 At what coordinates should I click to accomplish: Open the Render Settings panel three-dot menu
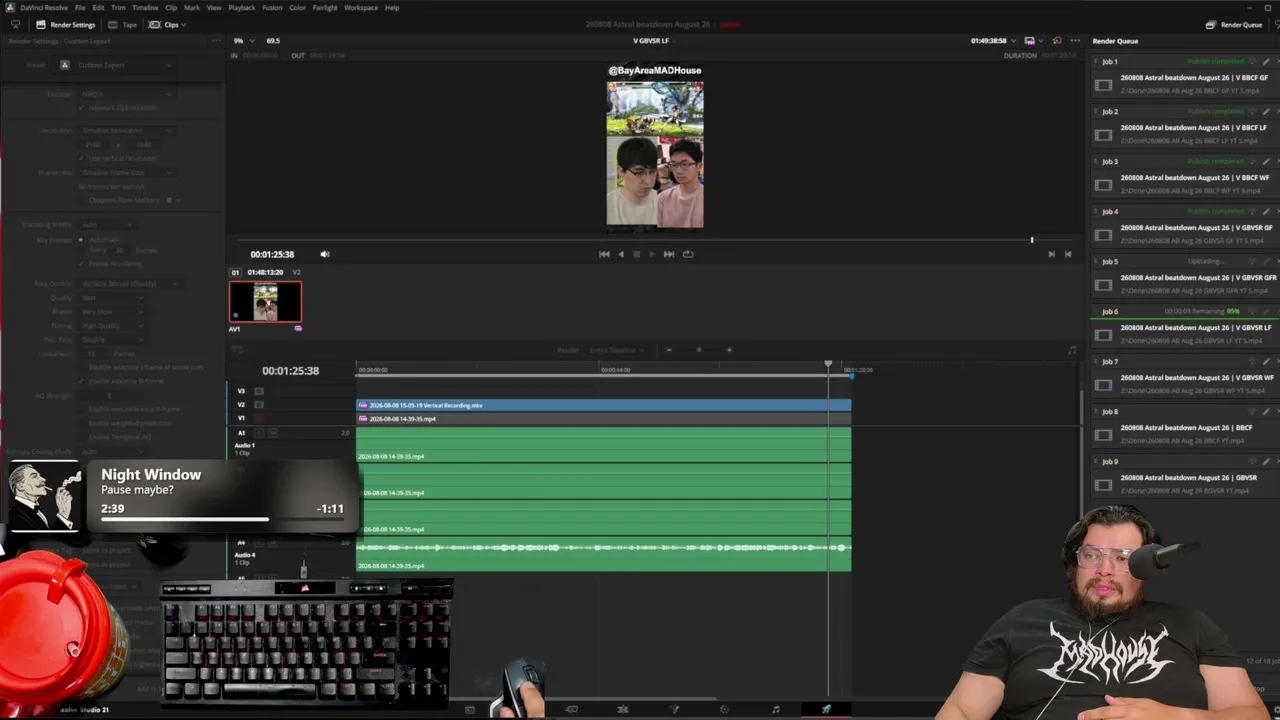coord(216,41)
